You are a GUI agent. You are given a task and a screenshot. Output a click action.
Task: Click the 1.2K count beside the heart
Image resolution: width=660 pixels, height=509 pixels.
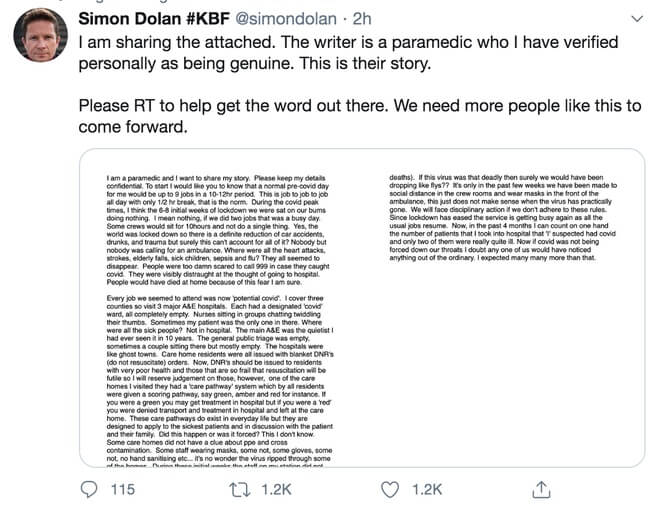click(x=427, y=489)
